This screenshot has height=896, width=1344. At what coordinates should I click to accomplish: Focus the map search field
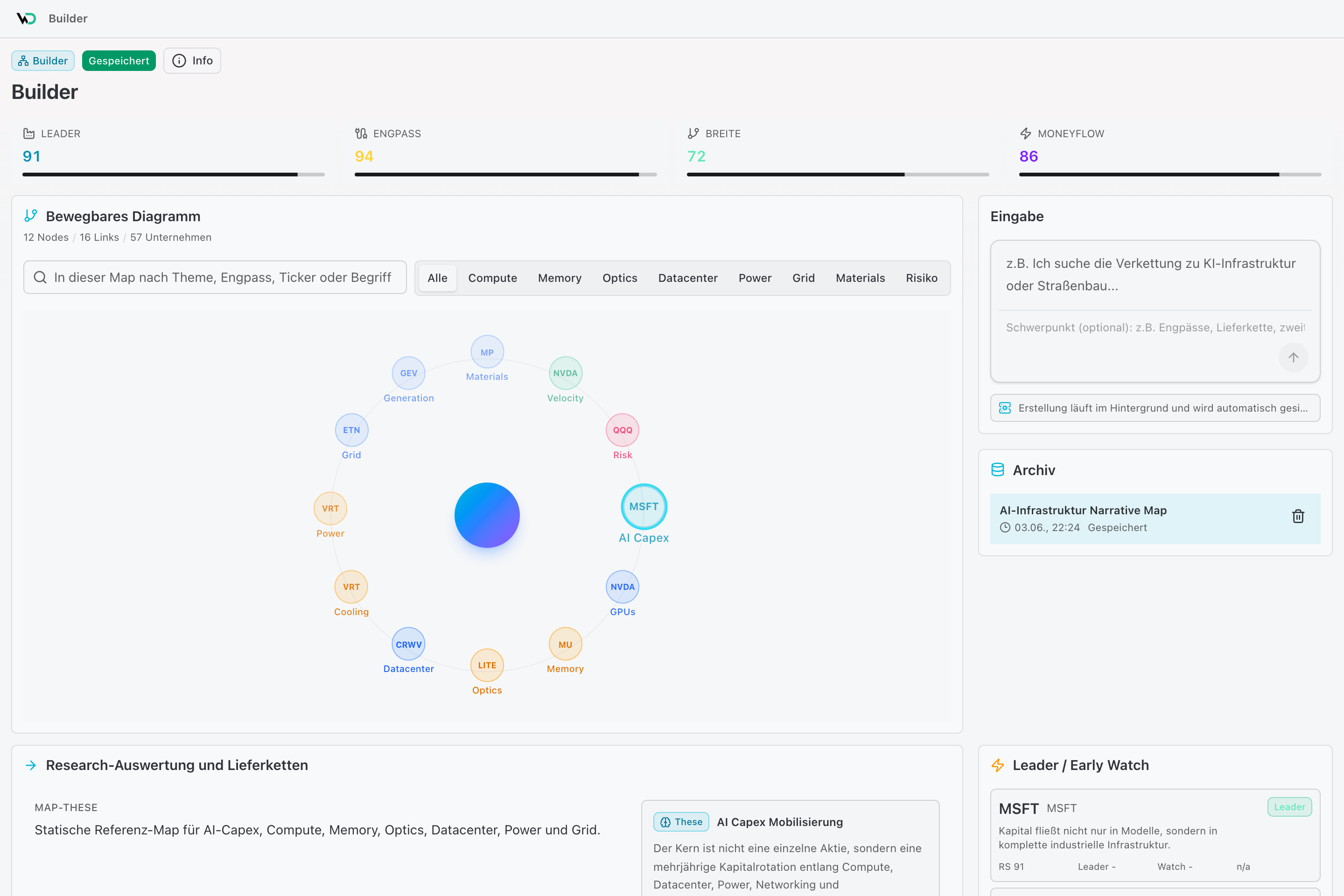click(215, 277)
